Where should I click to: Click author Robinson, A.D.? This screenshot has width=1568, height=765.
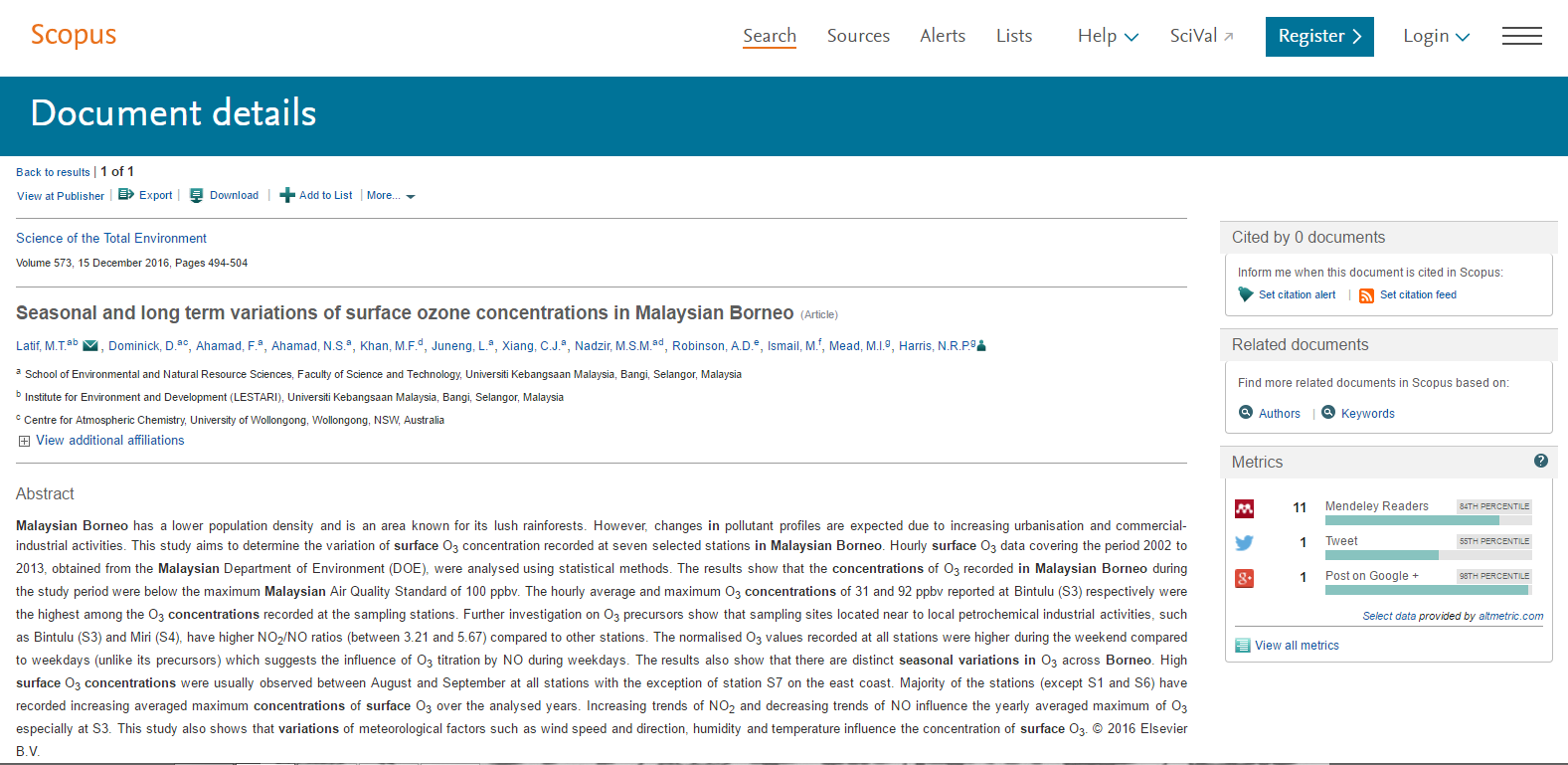pos(711,346)
